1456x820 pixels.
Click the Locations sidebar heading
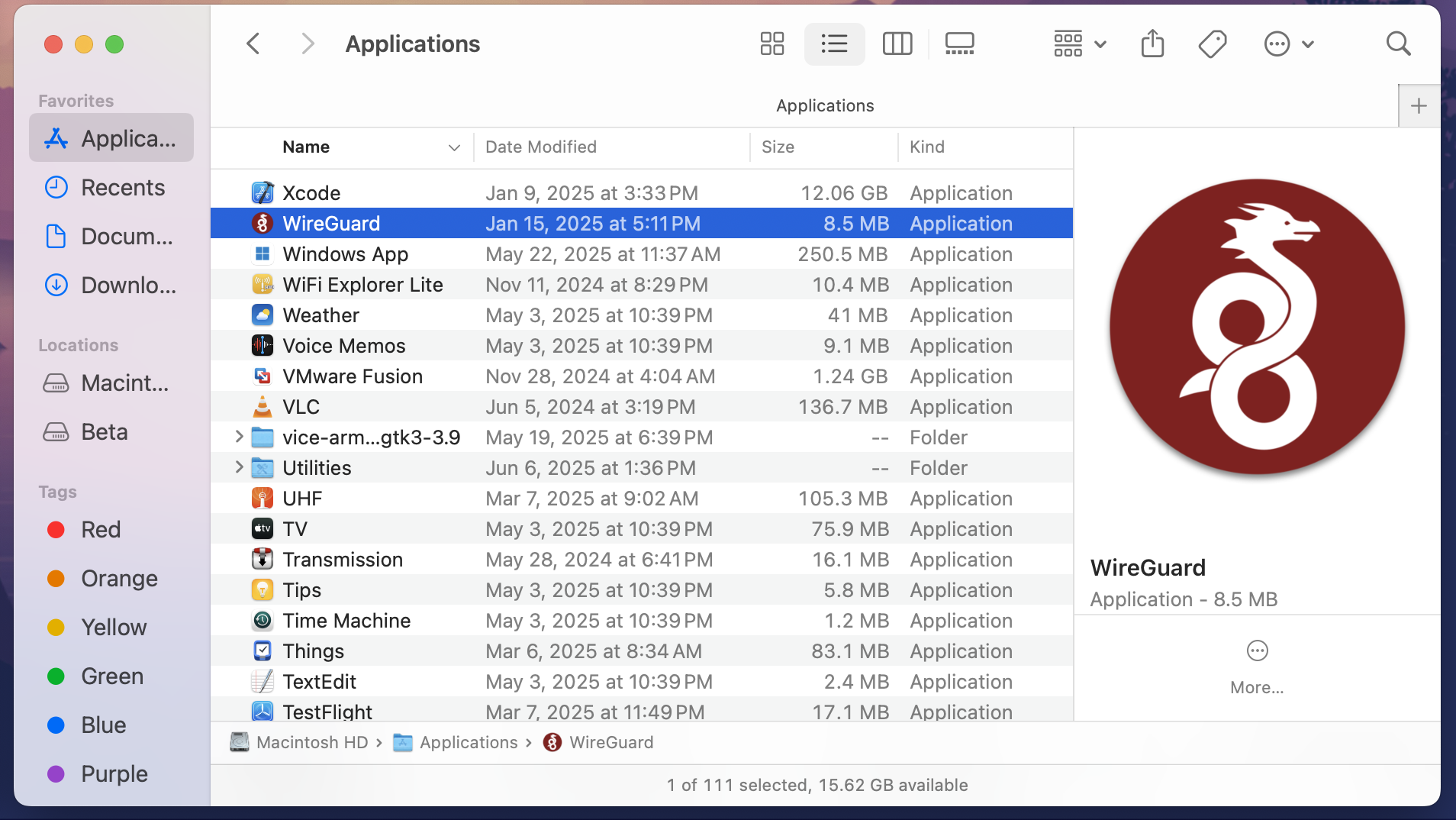pyautogui.click(x=79, y=345)
